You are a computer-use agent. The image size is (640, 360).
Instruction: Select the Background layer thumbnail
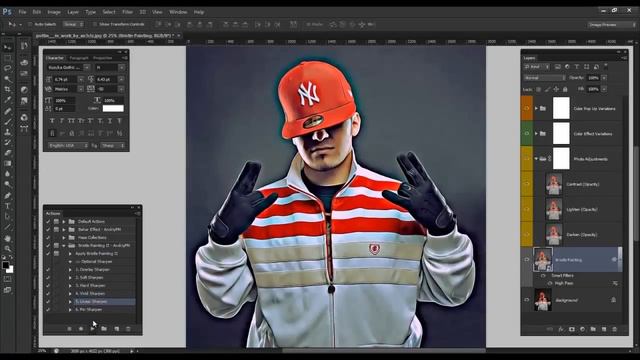click(x=542, y=300)
